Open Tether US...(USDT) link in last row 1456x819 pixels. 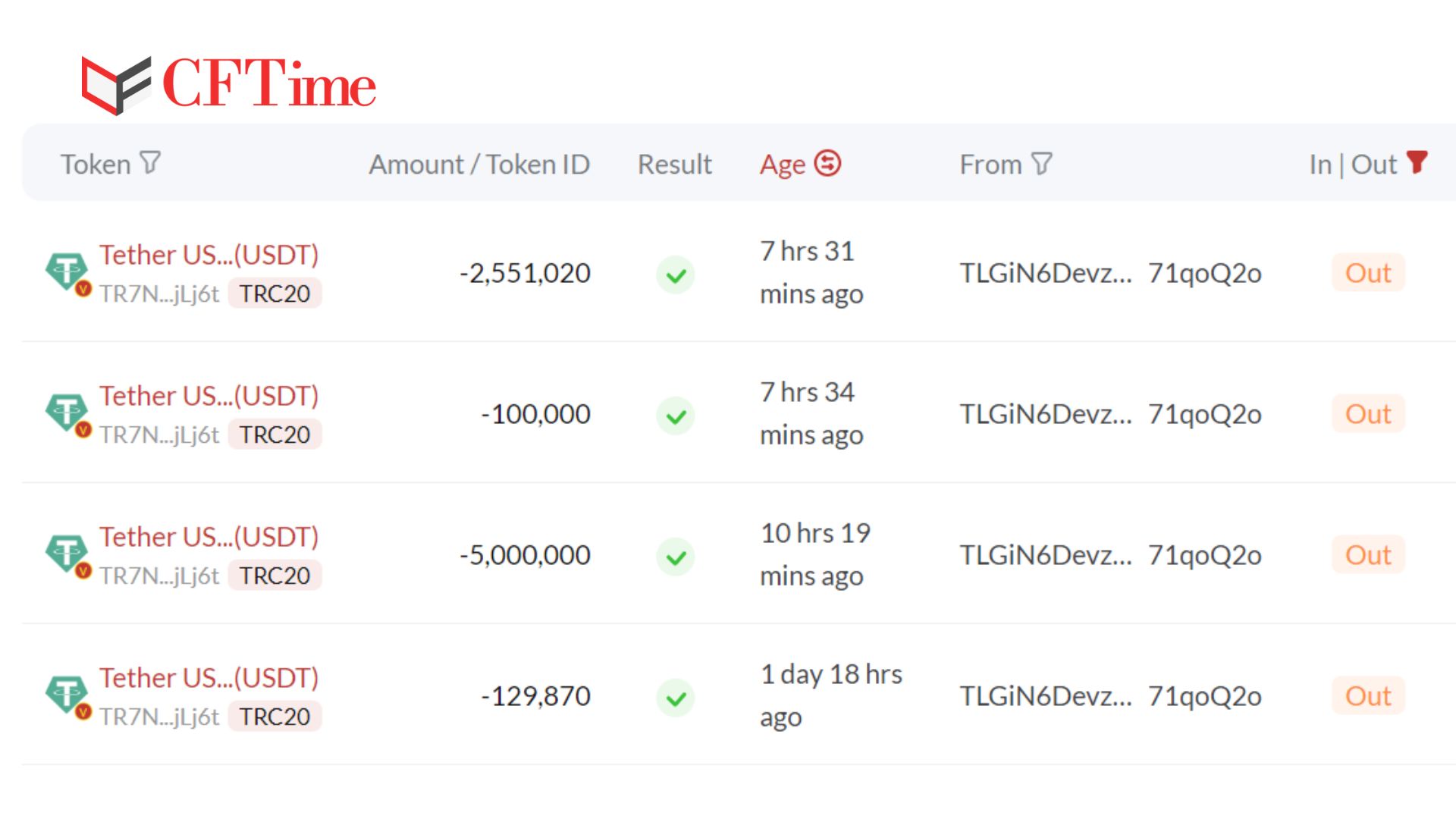209,678
